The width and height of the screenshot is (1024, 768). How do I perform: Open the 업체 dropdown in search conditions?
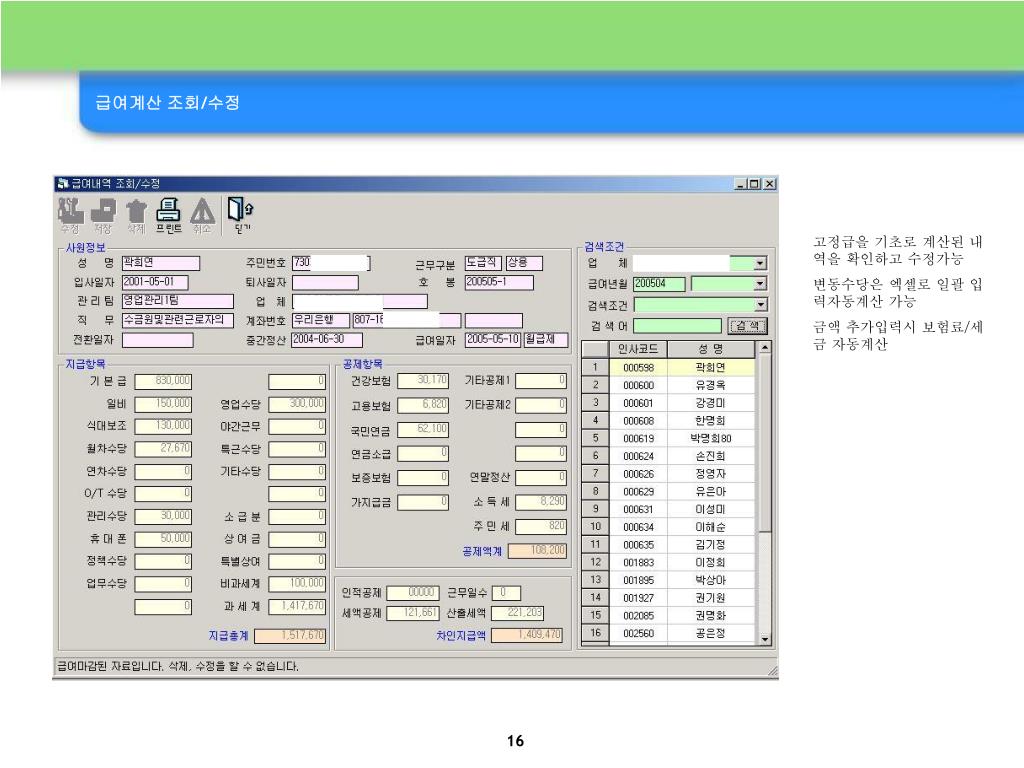761,264
